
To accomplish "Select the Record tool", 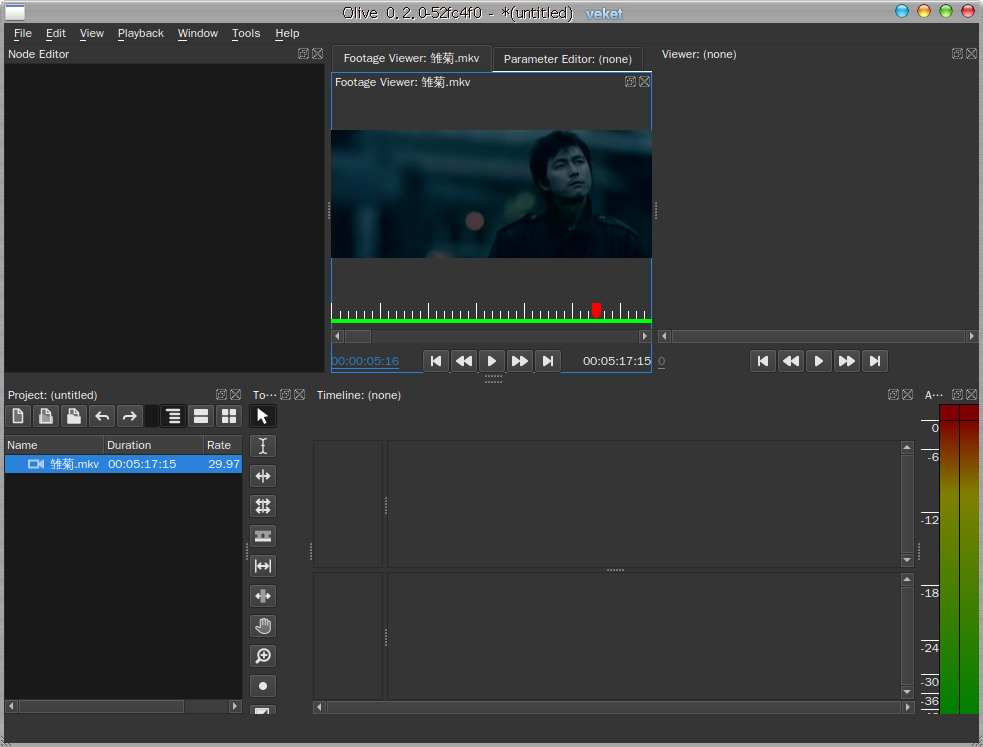I will click(x=263, y=686).
